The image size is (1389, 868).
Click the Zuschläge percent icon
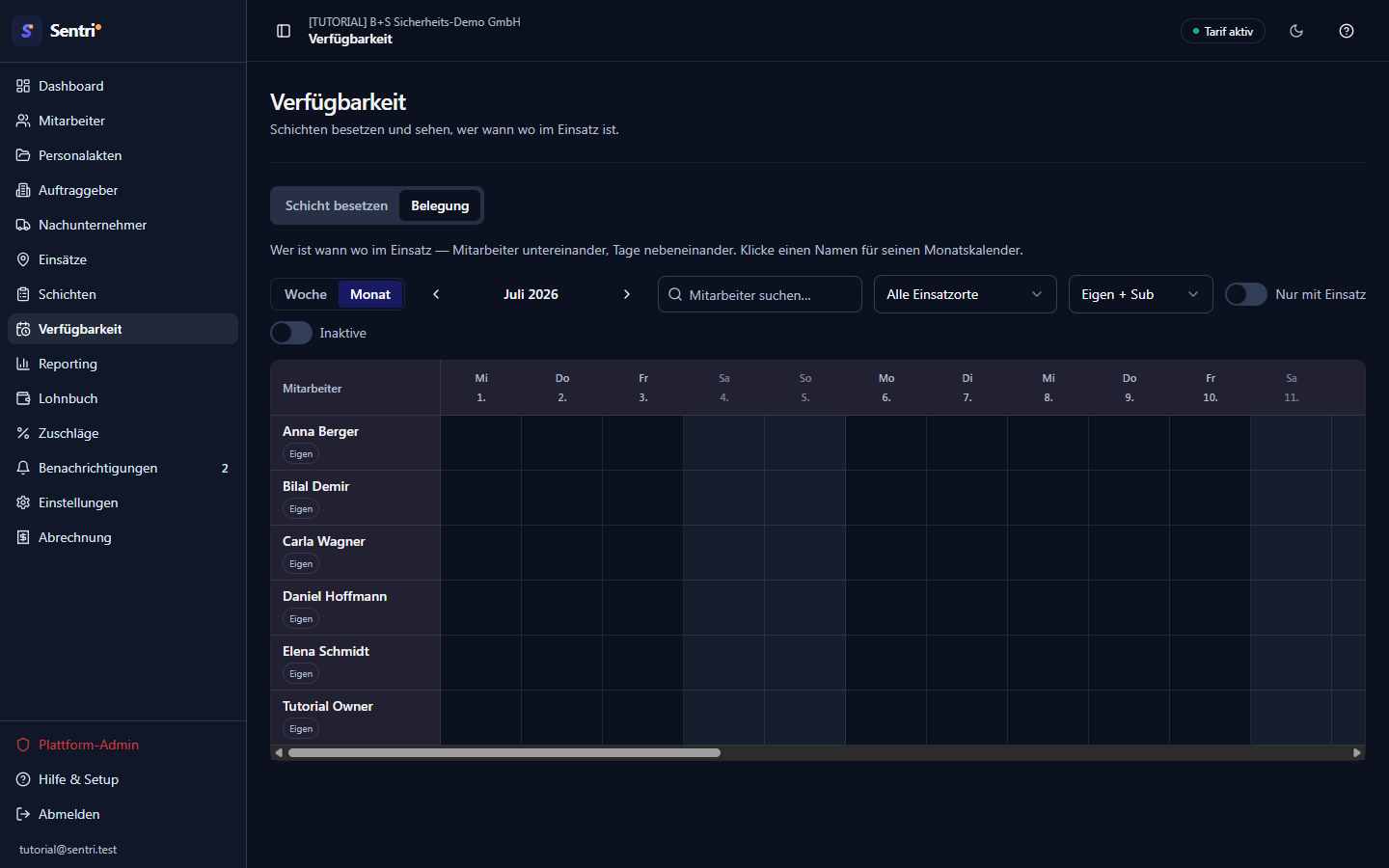pyautogui.click(x=23, y=433)
